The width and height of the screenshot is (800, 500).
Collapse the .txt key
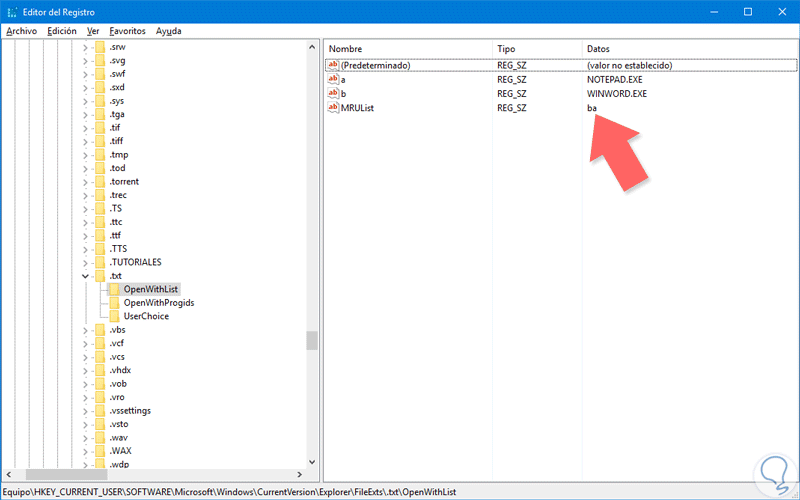tap(85, 276)
